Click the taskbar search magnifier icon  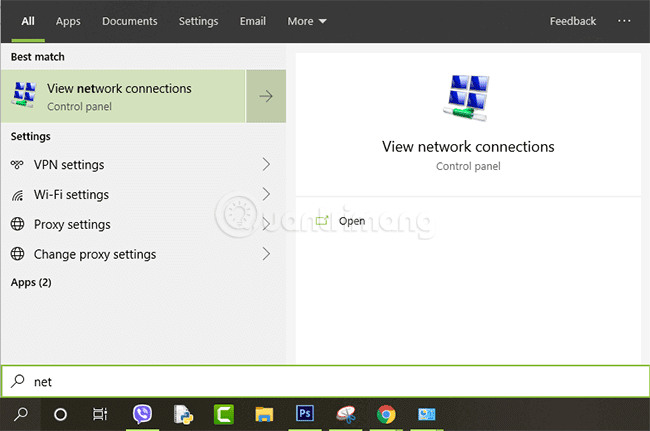20,414
